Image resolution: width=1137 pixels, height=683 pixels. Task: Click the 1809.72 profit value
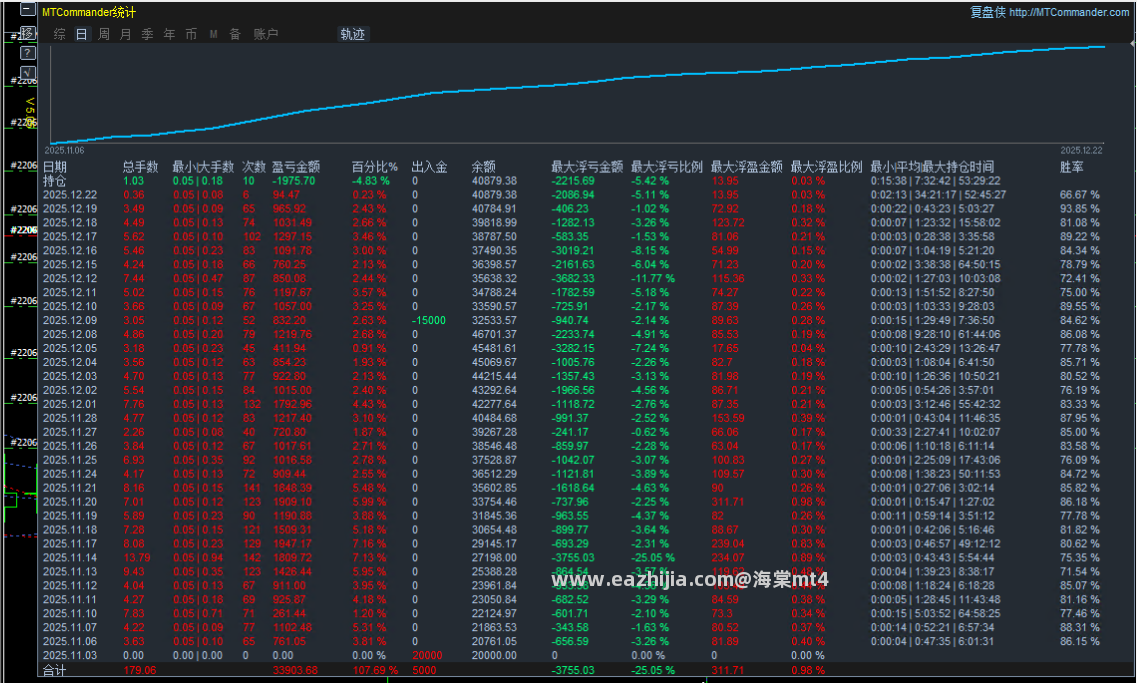[x=292, y=558]
